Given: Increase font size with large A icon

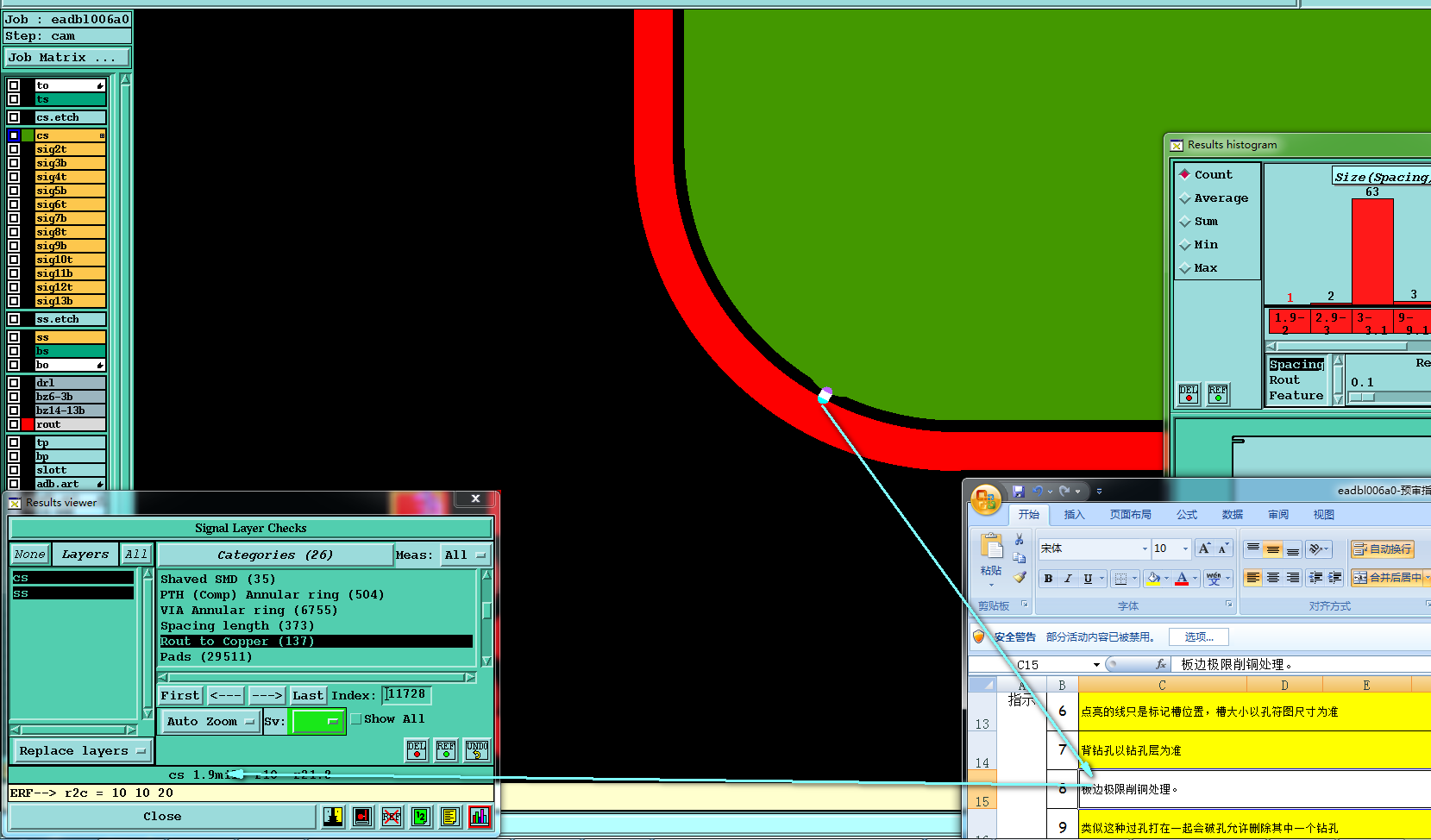Looking at the screenshot, I should (1204, 549).
